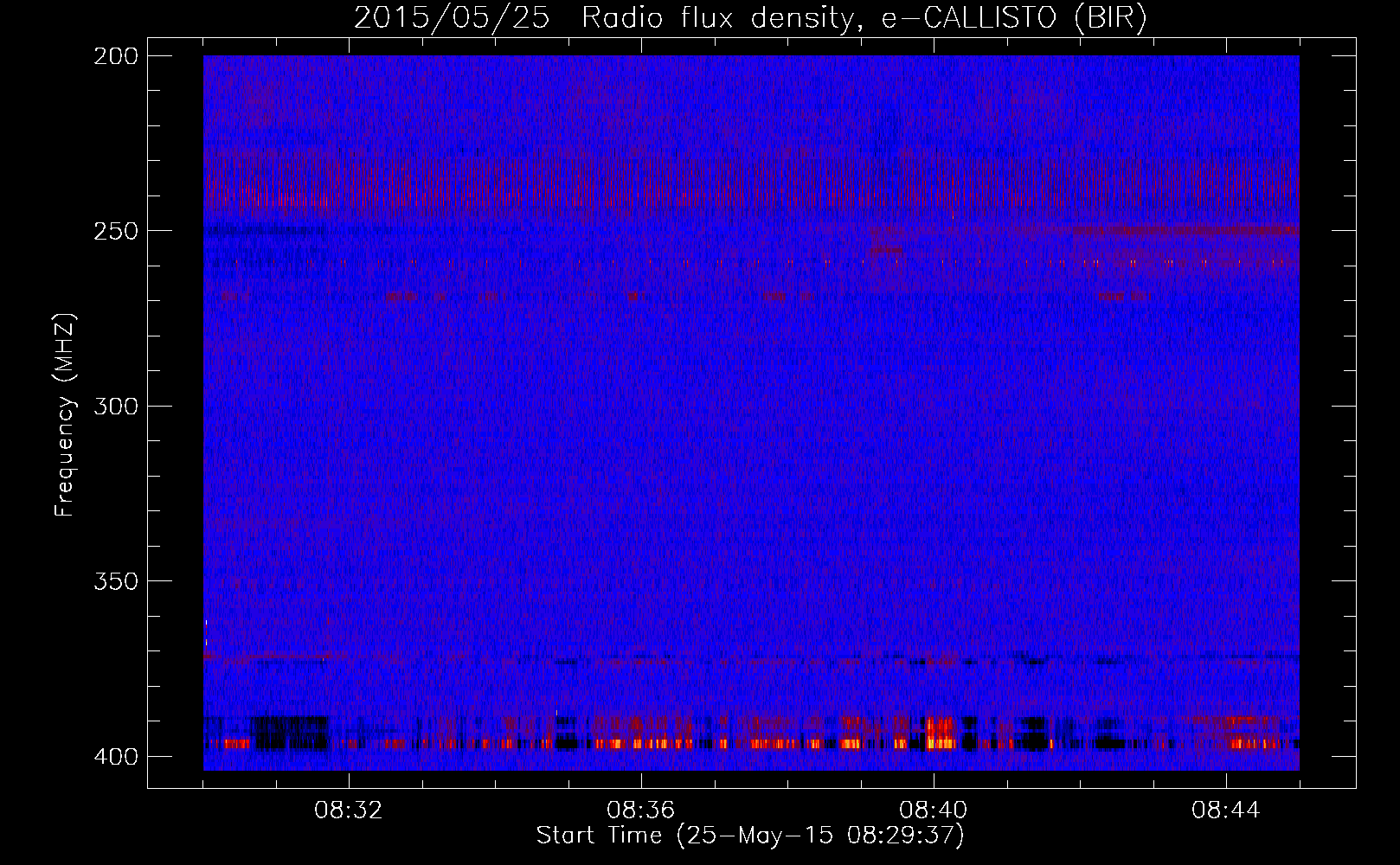Click the '400' frequency tick label
The width and height of the screenshot is (1400, 865).
click(116, 757)
